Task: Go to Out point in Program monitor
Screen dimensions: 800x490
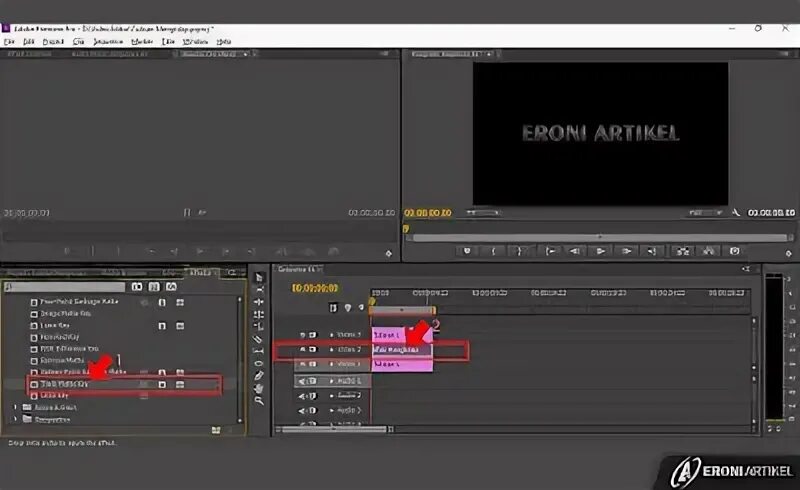Action: coord(652,251)
